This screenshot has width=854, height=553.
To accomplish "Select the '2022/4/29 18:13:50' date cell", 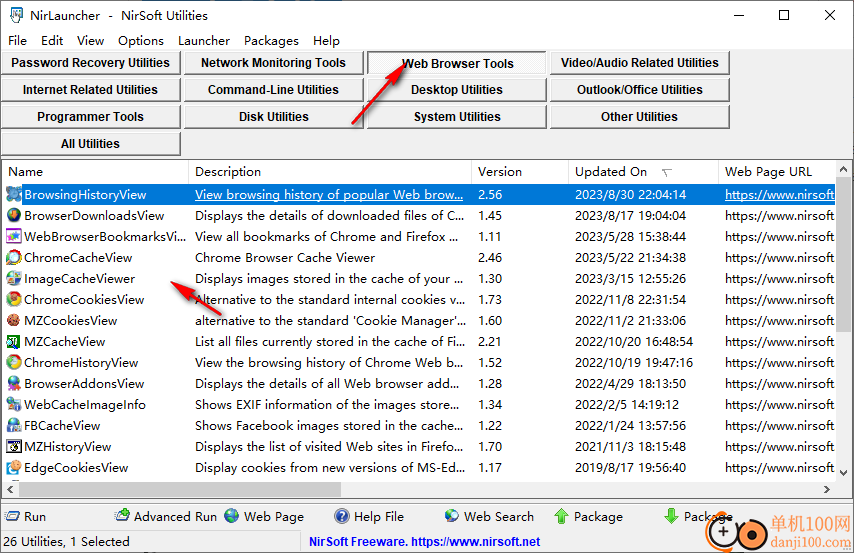I will pyautogui.click(x=630, y=384).
